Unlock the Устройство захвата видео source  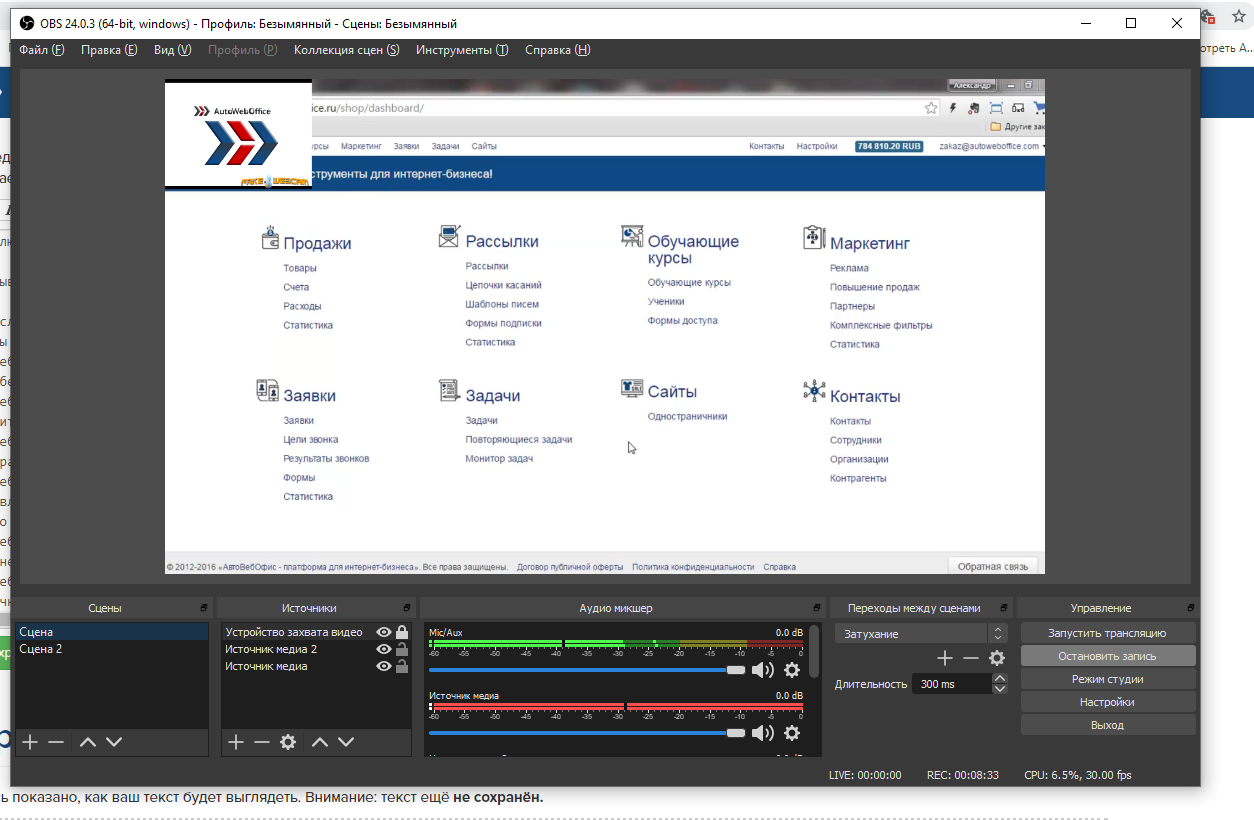(x=402, y=632)
